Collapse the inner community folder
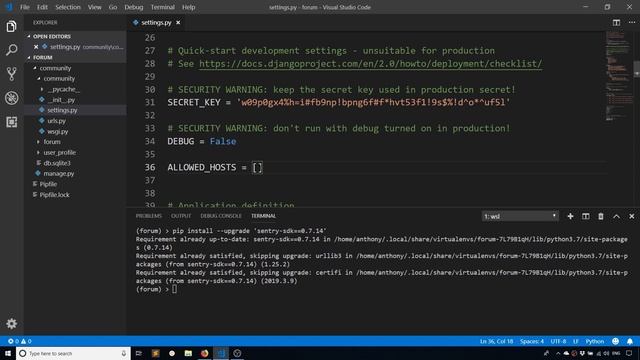 (59, 78)
